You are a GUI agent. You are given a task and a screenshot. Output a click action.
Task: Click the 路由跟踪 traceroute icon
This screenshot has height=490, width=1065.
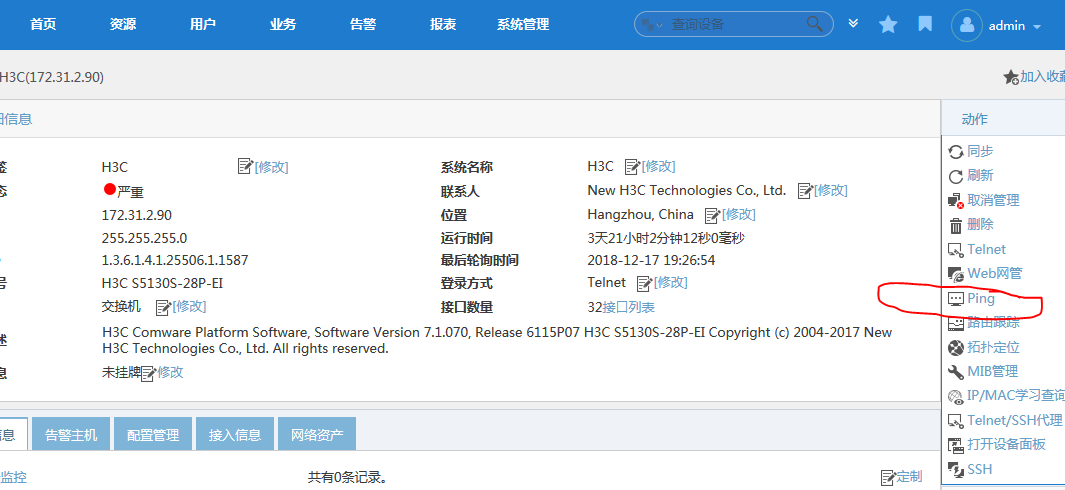956,323
